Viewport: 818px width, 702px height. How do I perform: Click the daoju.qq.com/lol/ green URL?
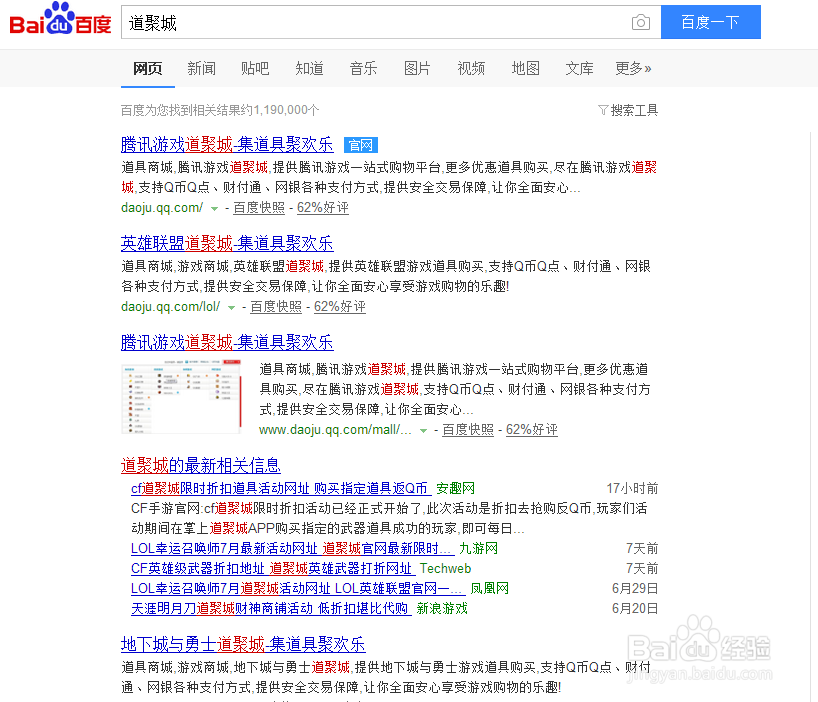click(171, 307)
